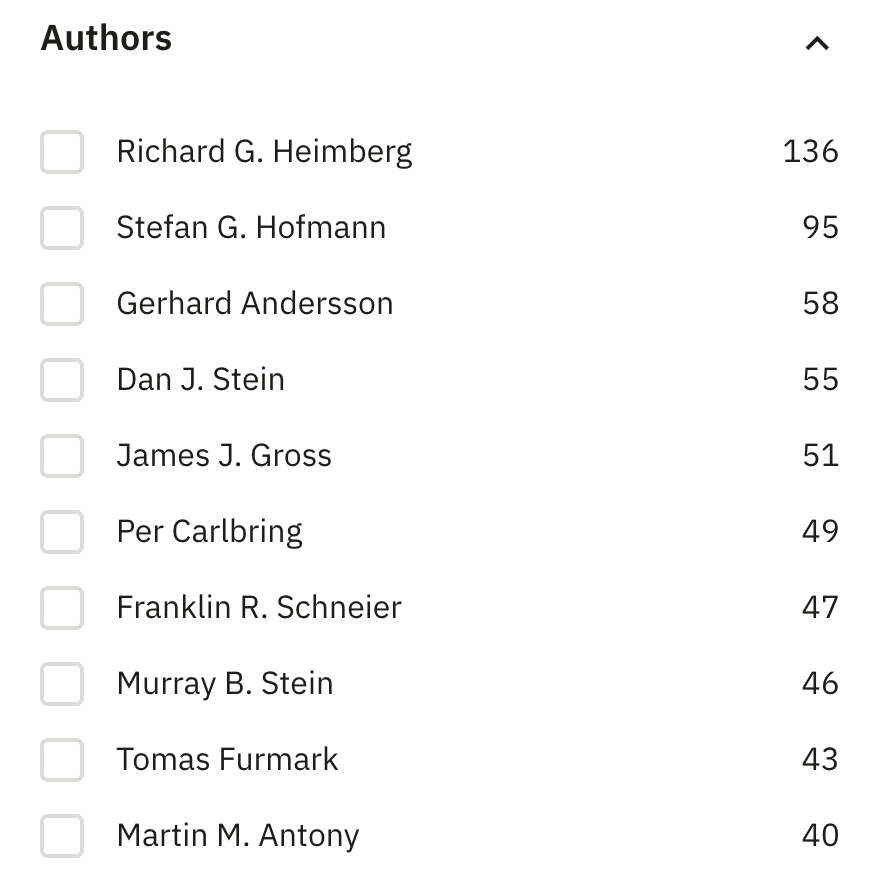The width and height of the screenshot is (886, 888).
Task: Click the count 40 beside Martin M. Antony
Action: point(822,836)
